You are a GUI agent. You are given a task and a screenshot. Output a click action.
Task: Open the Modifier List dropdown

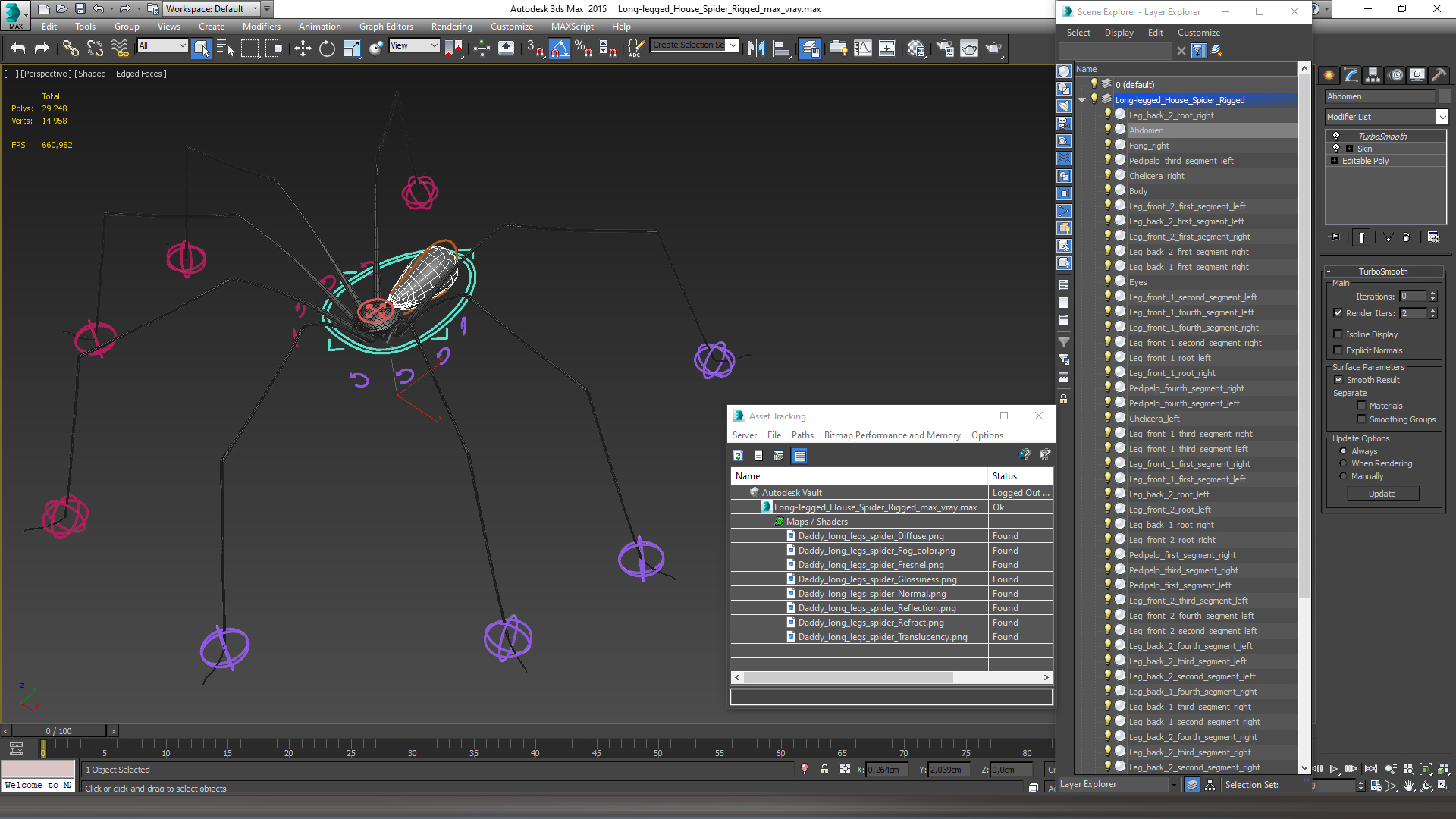pos(1442,117)
